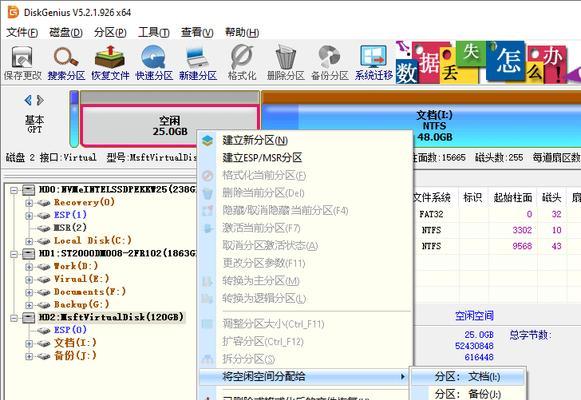Screen dimensions: 581x400
Task: Collapse the HD2 MsftVirtualDisk node
Action: [x=14, y=318]
